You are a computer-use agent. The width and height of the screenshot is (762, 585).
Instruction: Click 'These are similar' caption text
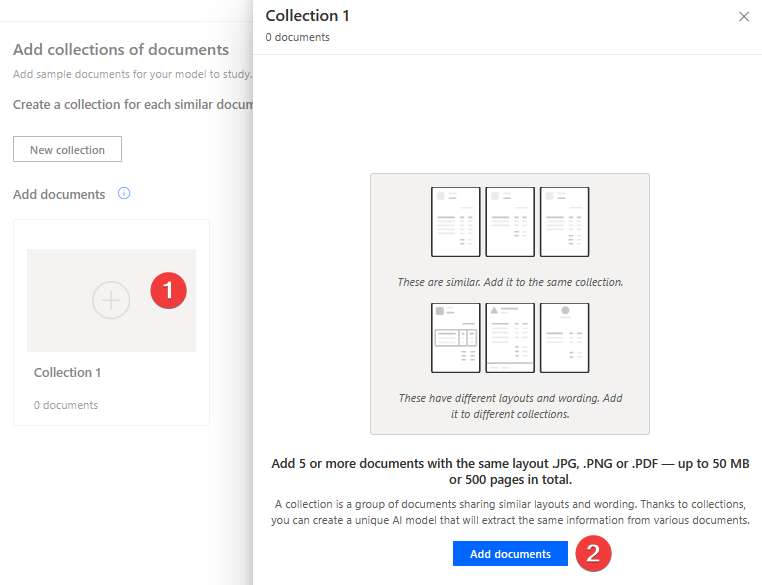pyautogui.click(x=510, y=282)
